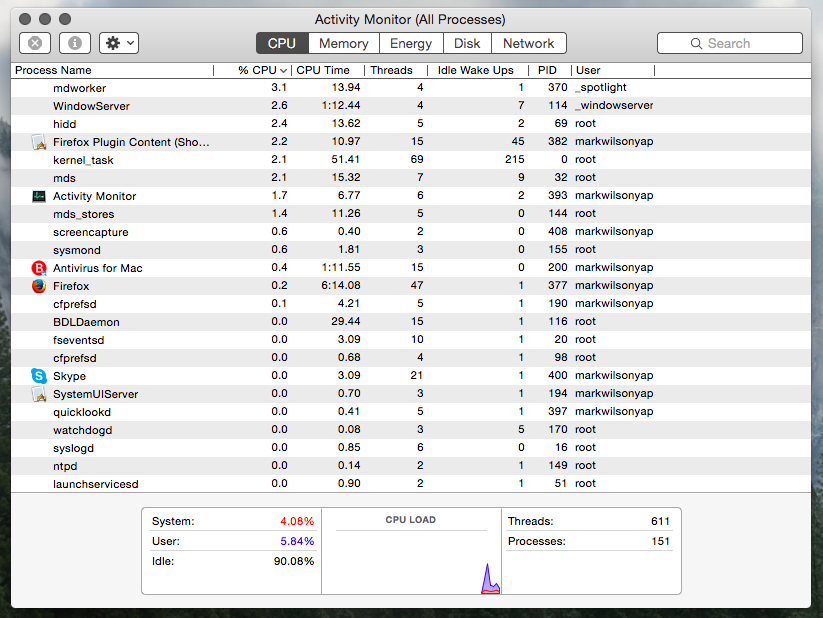Click the Quit Process toolbar icon

tap(35, 43)
